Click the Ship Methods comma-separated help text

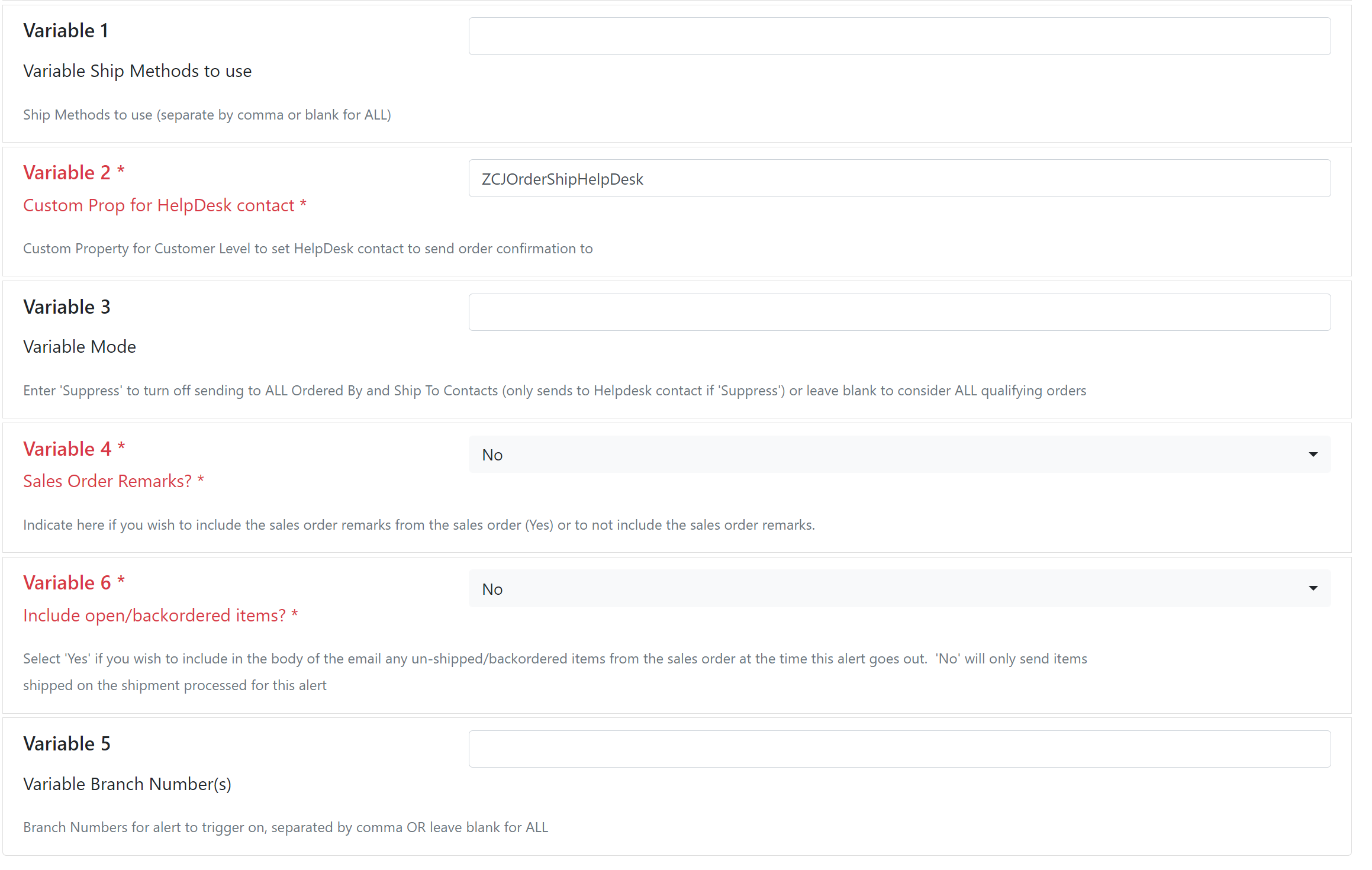(x=207, y=115)
